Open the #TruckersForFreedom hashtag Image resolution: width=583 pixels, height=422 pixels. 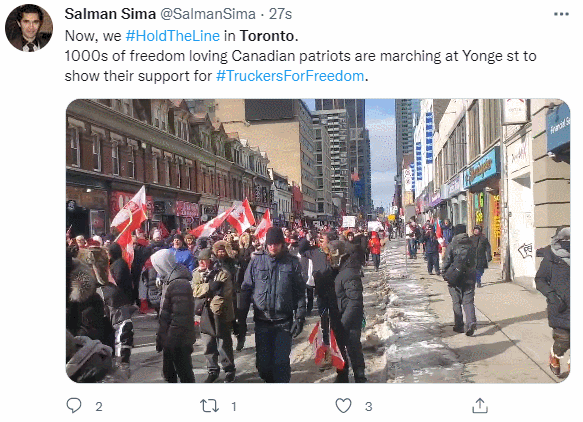point(290,76)
